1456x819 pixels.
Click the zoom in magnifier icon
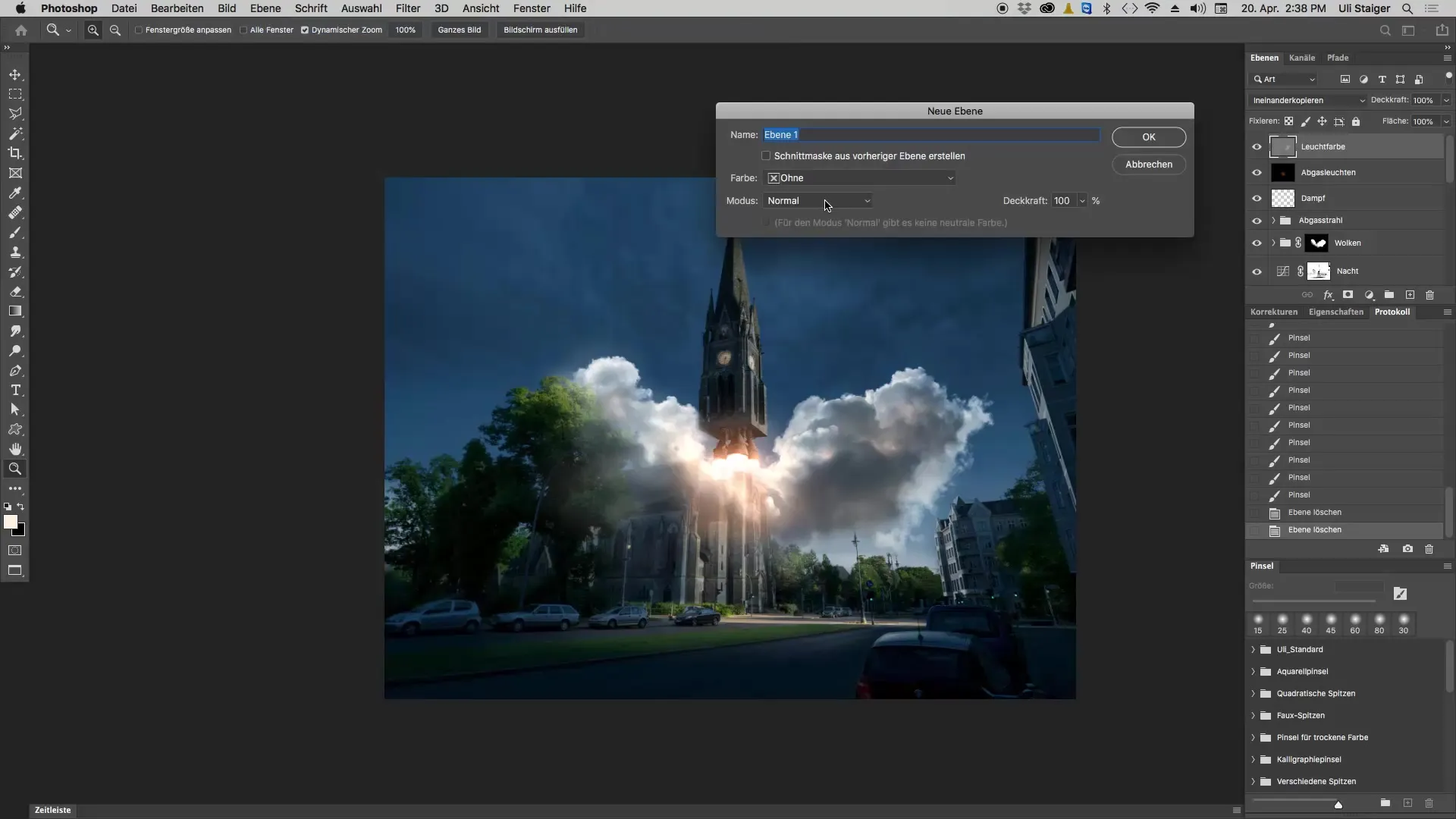pos(93,30)
